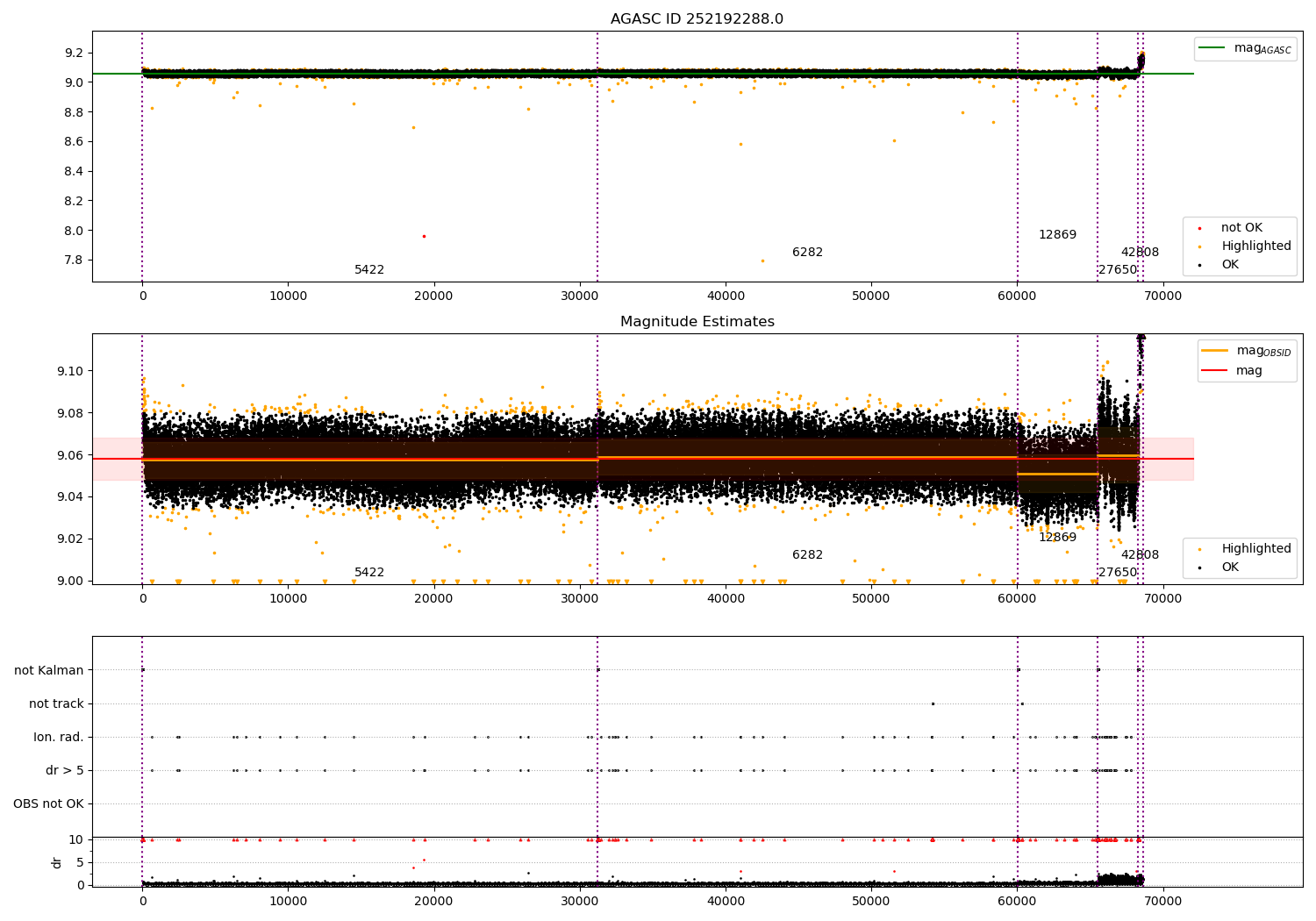Click x-axis tick "70000" under the bottom plot
Viewport: 1316px width, 921px height.
(1162, 902)
